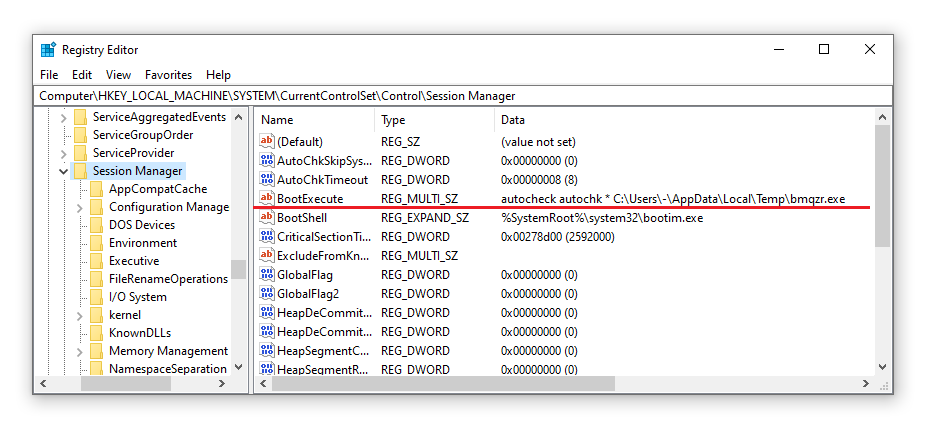Expand the Configuration Manager node
This screenshot has height=434, width=938.
tap(80, 208)
